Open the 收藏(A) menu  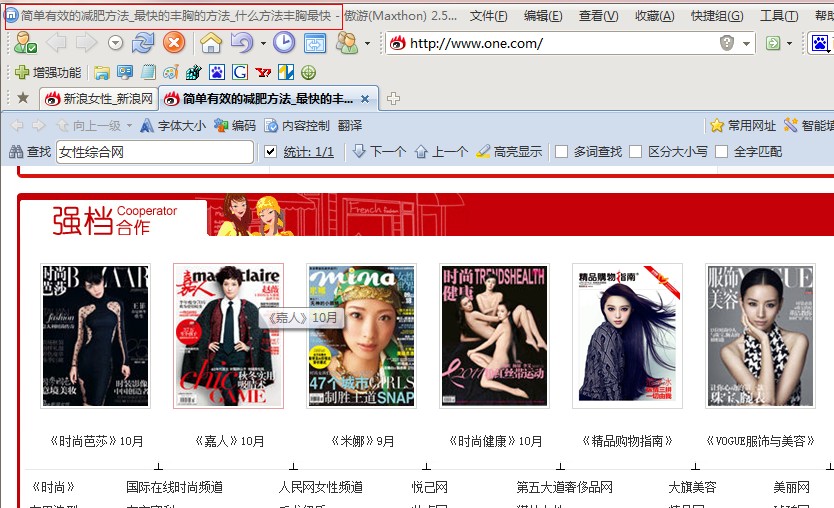[x=654, y=16]
